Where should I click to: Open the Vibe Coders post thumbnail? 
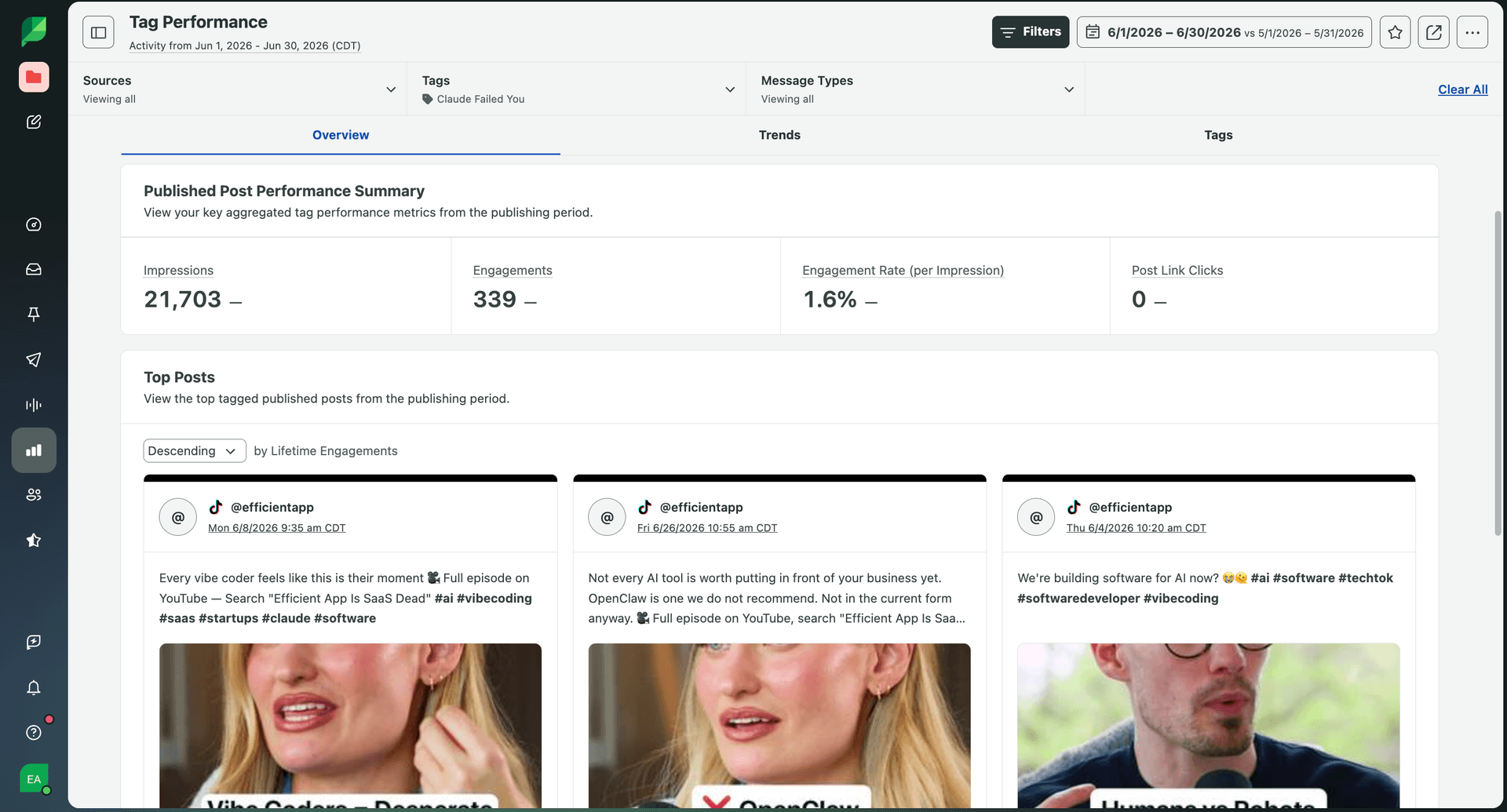[350, 726]
